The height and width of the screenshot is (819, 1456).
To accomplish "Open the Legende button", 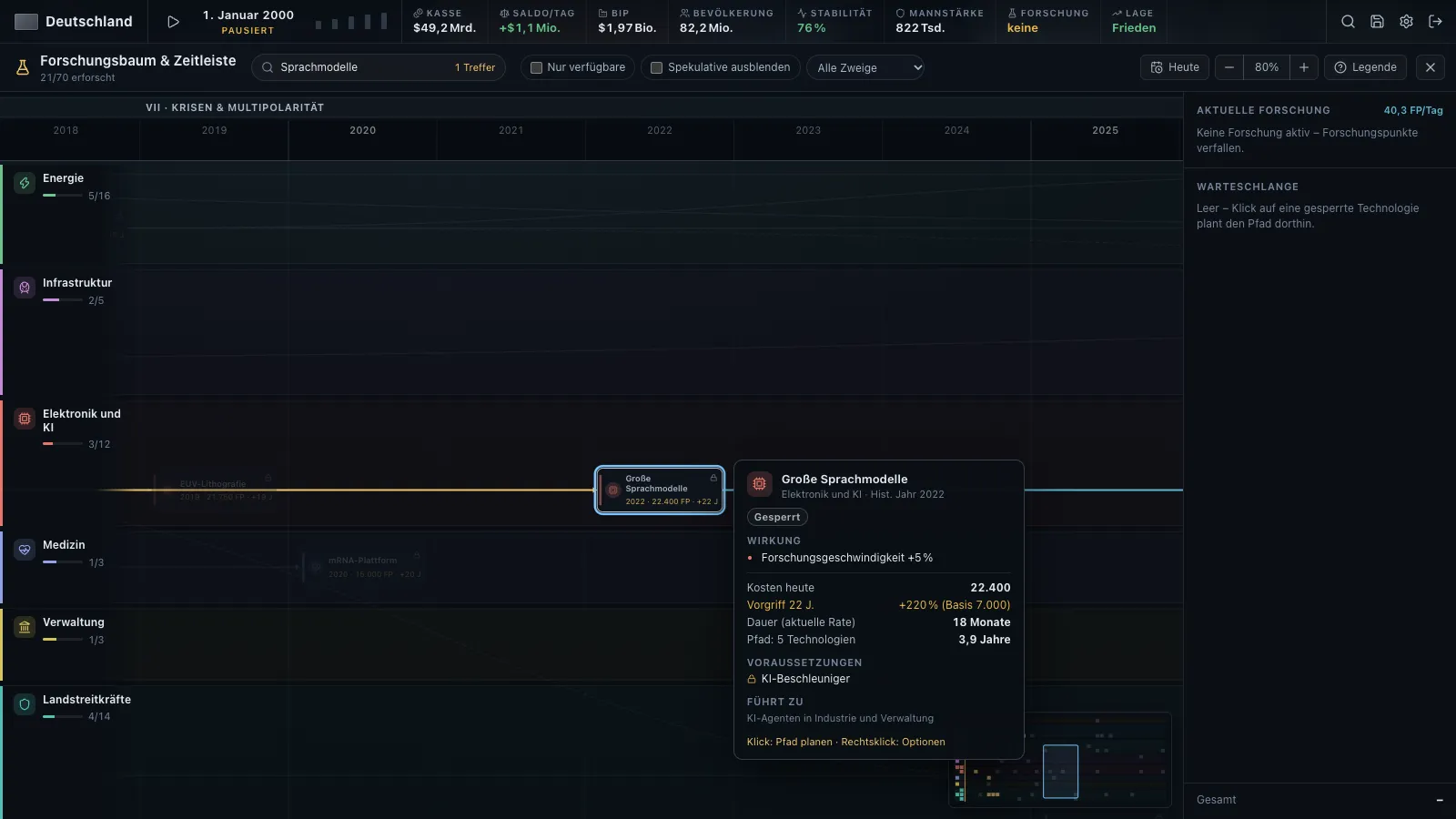I will (1365, 67).
